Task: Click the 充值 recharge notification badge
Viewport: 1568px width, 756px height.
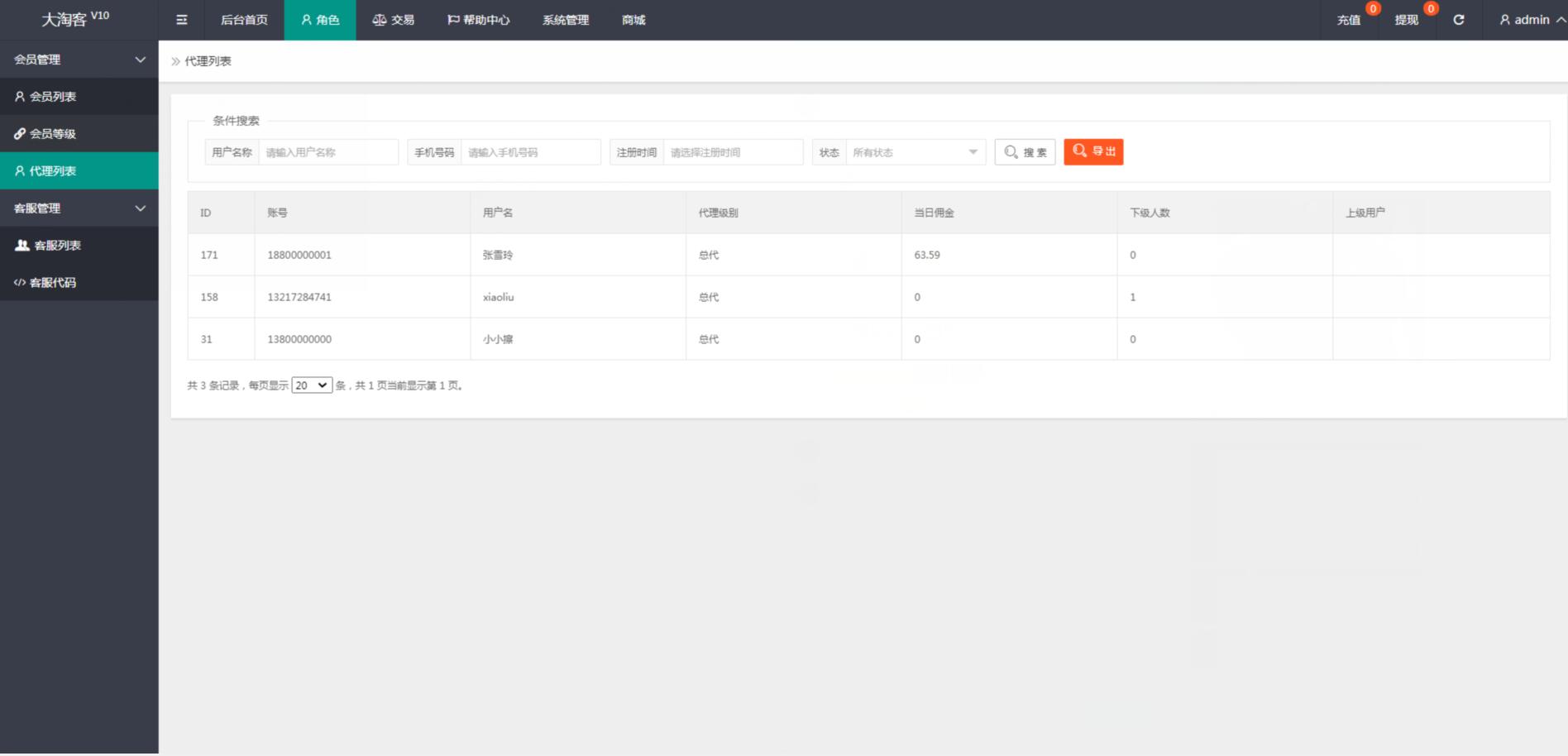Action: (x=1373, y=9)
